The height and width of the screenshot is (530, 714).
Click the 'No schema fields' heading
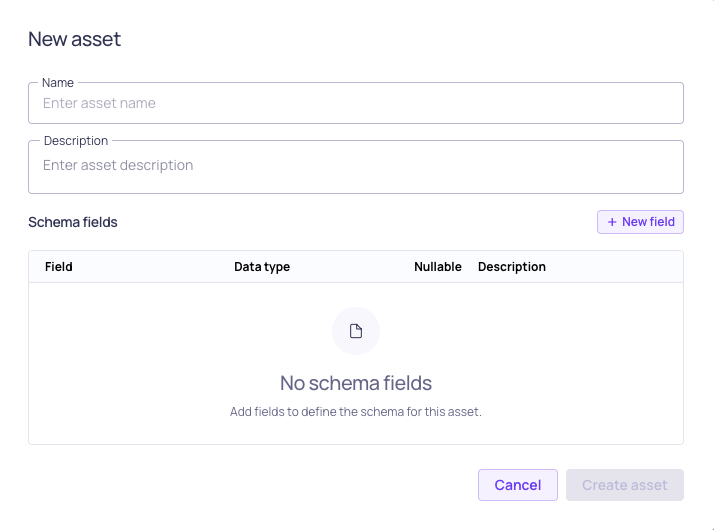click(x=356, y=383)
